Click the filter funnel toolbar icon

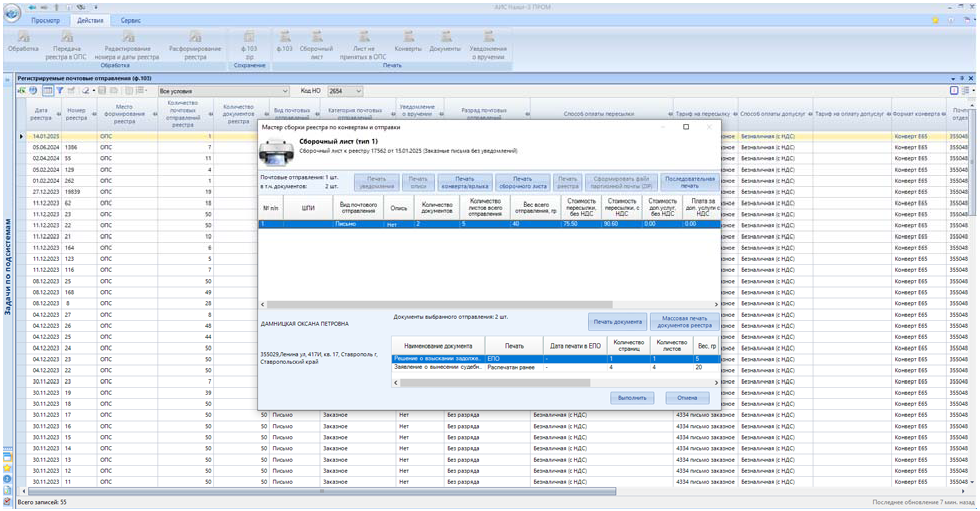59,91
